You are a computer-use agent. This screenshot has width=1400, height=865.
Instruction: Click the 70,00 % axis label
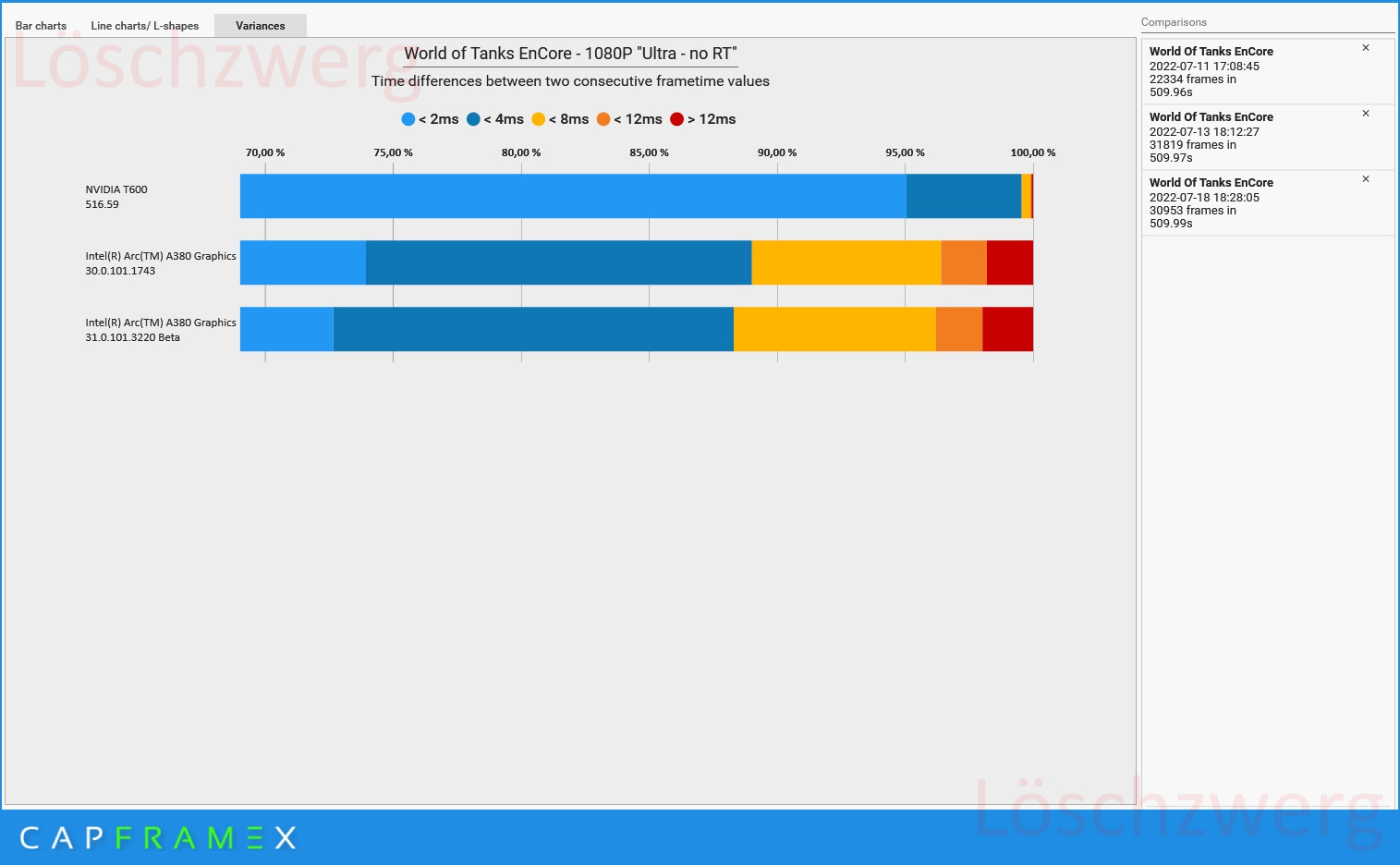265,152
